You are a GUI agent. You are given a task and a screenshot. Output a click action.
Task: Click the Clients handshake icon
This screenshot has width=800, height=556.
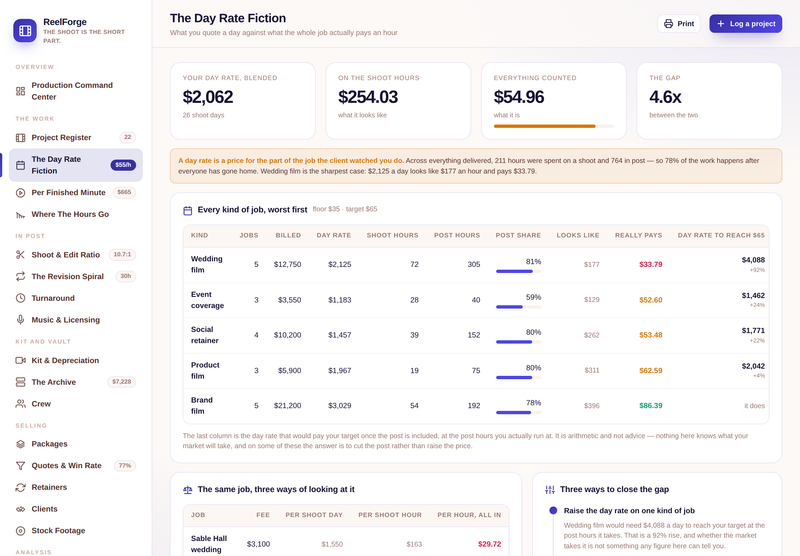(x=20, y=509)
